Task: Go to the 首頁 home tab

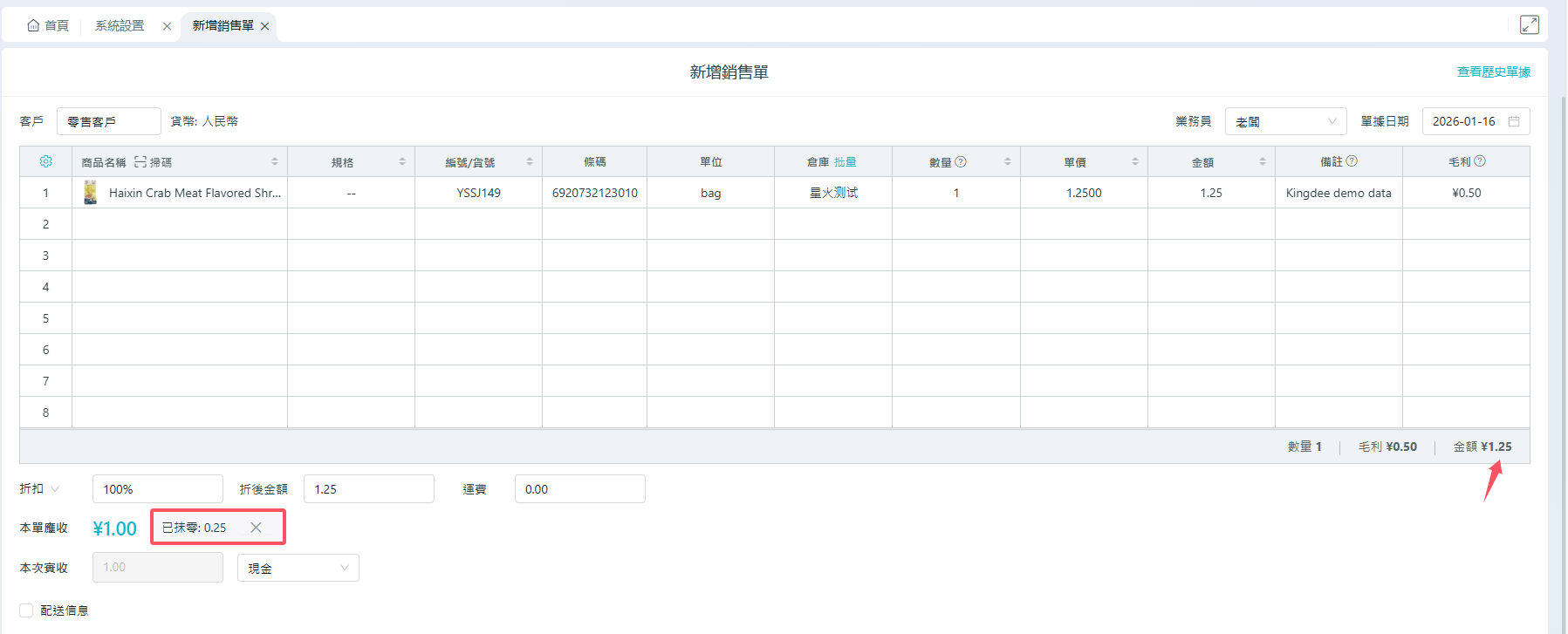Action: click(x=49, y=26)
